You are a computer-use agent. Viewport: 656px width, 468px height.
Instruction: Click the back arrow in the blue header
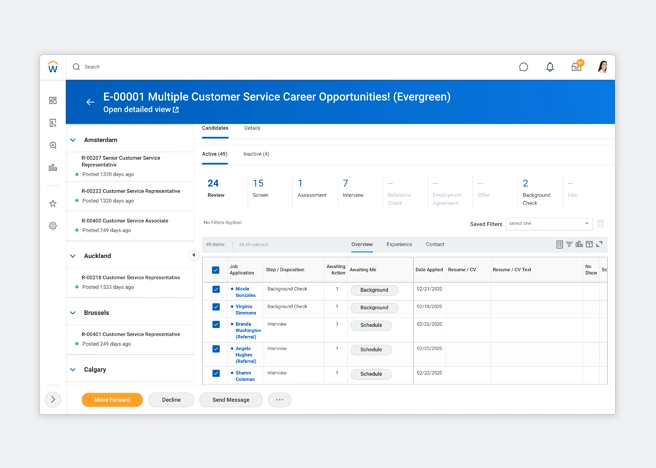[90, 102]
